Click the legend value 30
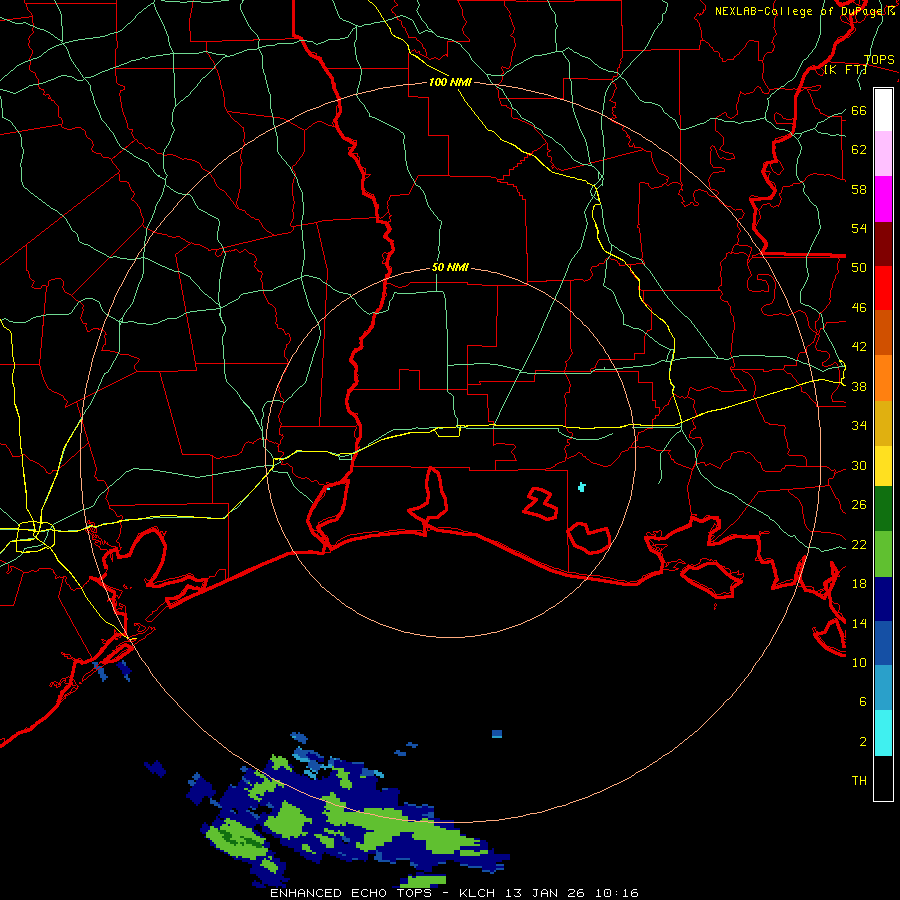 pos(859,465)
